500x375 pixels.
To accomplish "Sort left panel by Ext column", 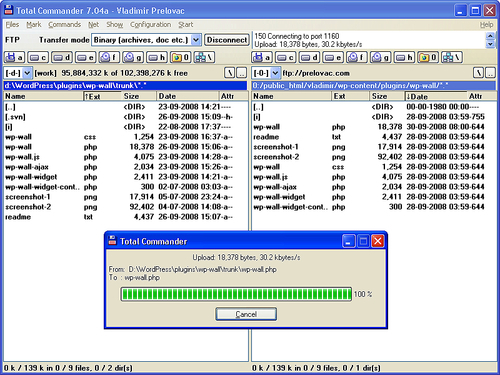I will point(102,96).
